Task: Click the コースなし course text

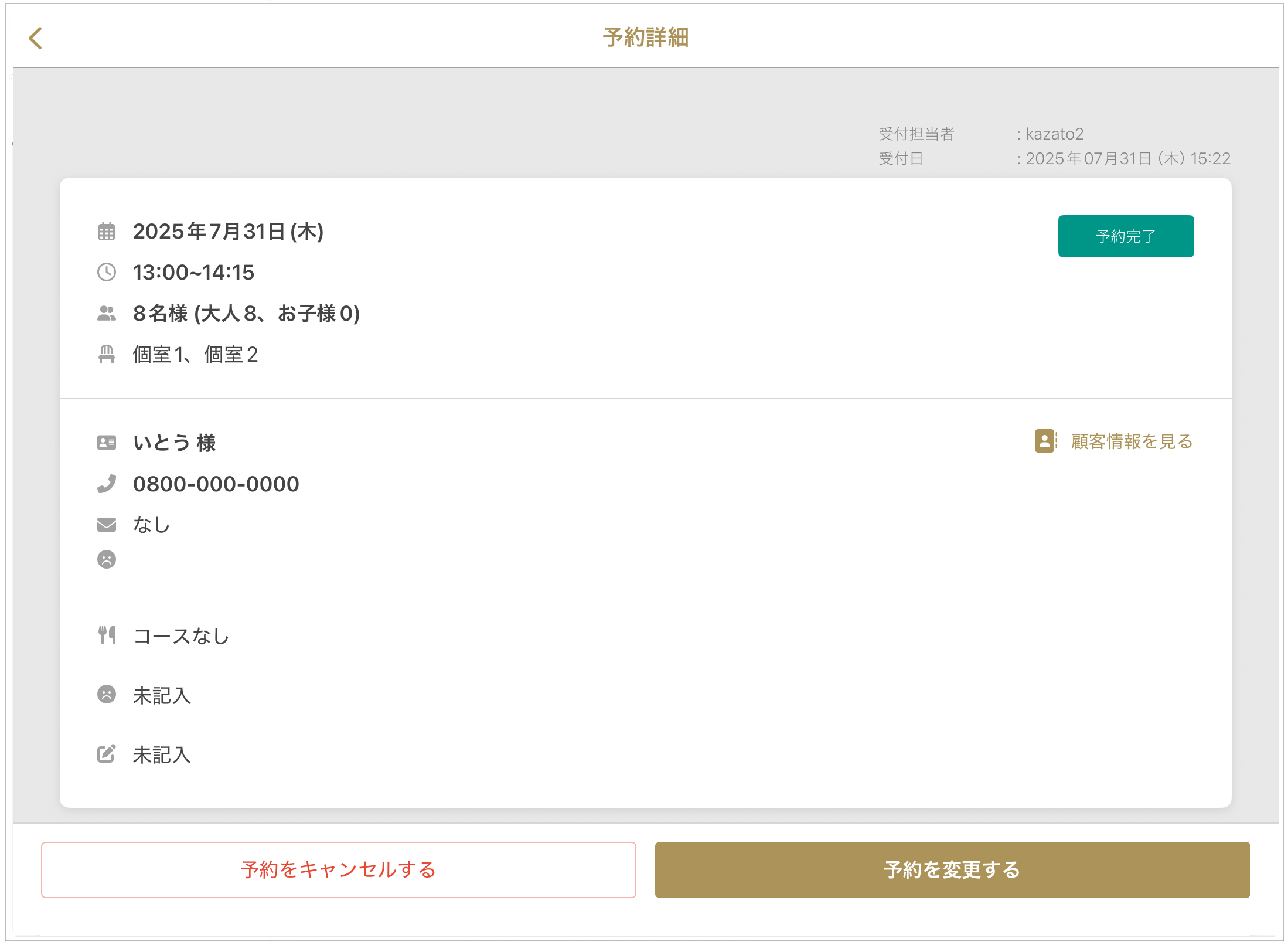Action: point(181,636)
